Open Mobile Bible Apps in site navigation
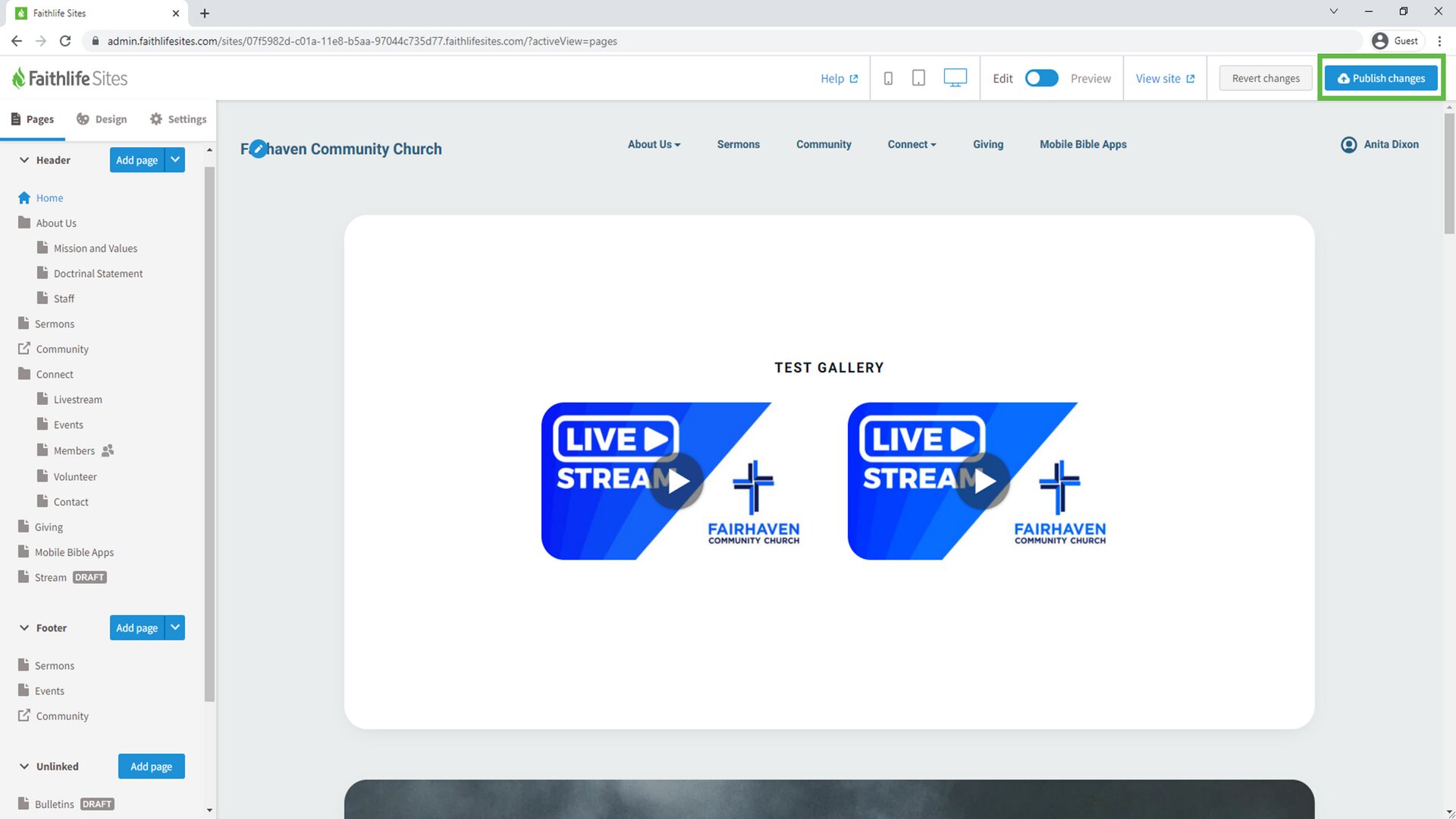1456x819 pixels. (x=1083, y=144)
